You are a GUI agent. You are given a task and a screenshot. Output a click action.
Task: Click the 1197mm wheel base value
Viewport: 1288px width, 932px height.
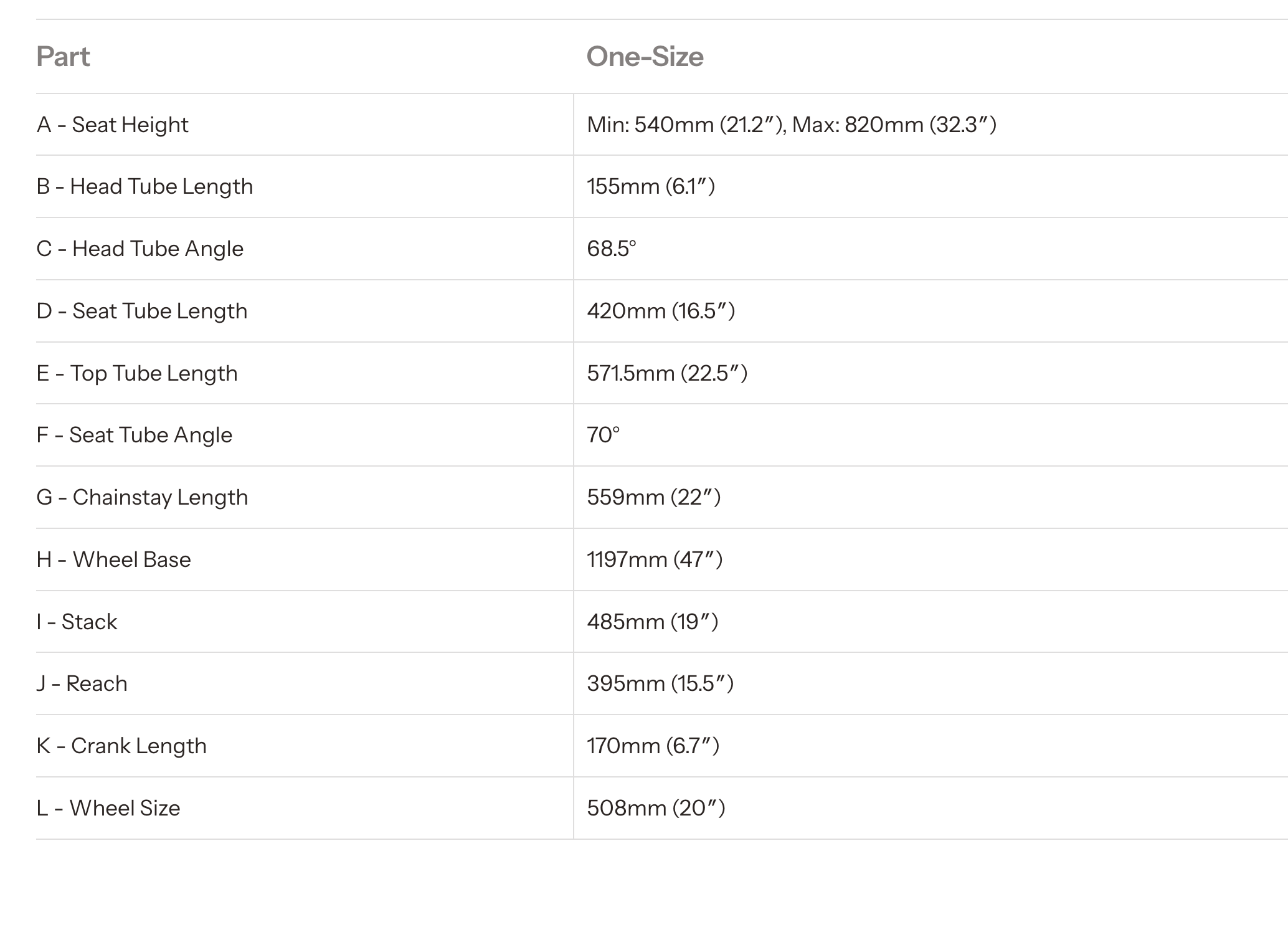click(x=655, y=559)
